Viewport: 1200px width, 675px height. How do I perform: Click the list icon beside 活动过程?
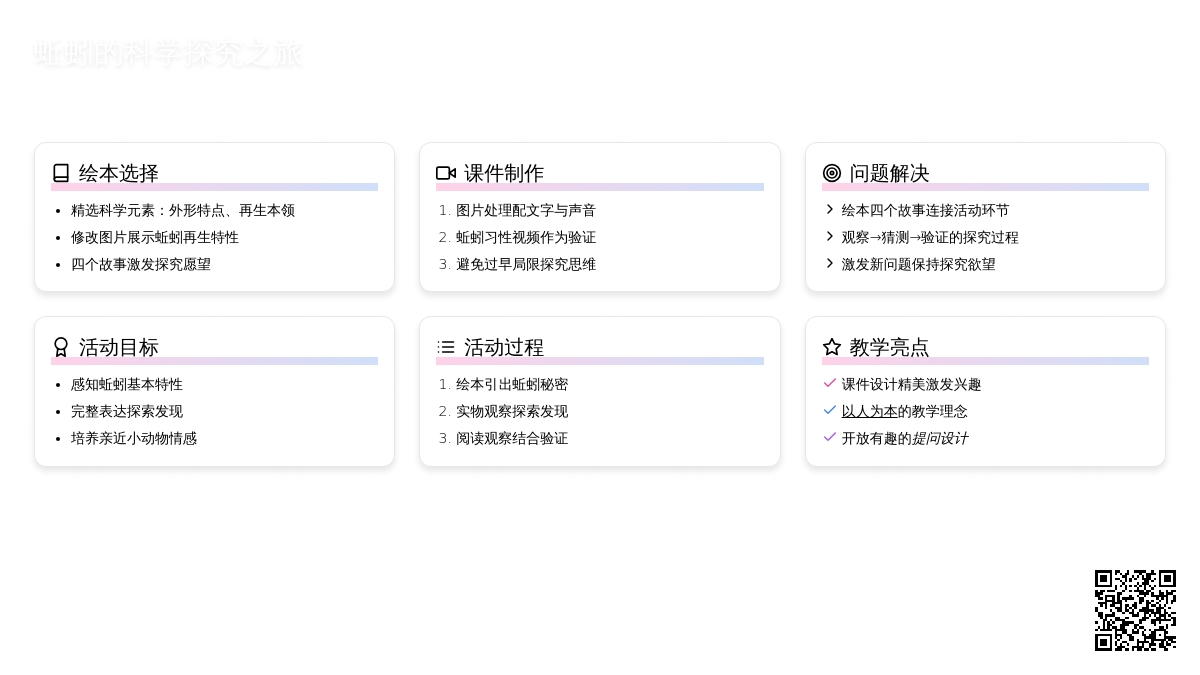click(x=446, y=347)
